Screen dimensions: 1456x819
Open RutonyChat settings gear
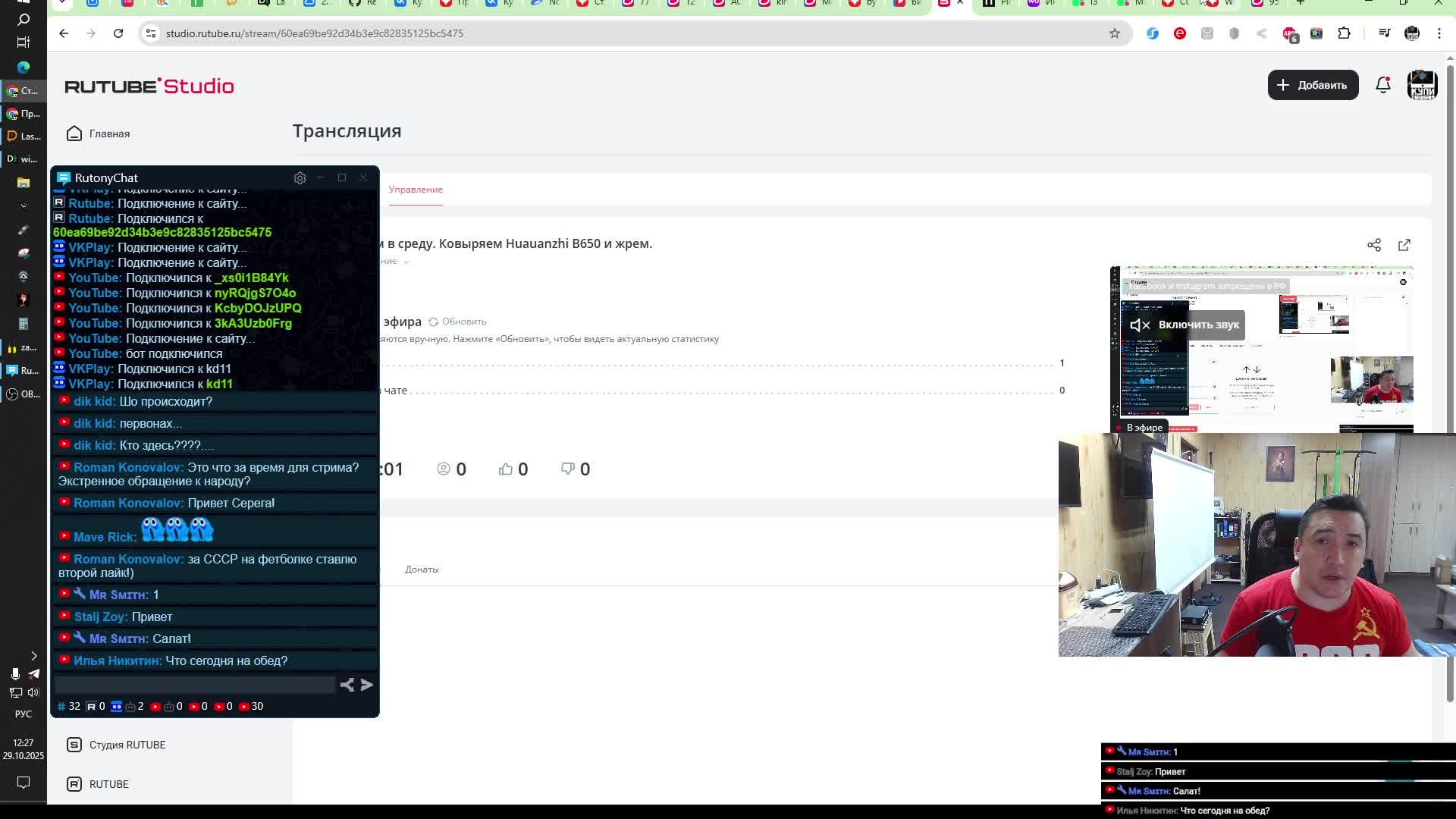pos(300,178)
